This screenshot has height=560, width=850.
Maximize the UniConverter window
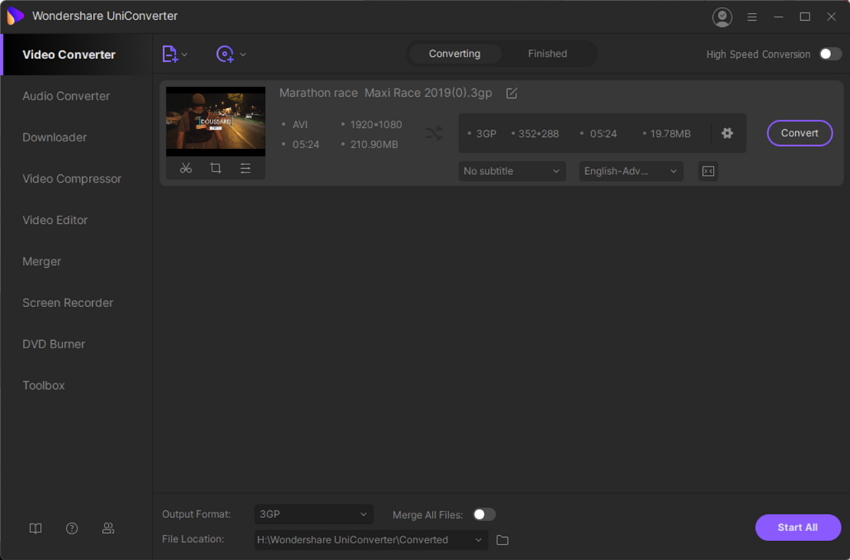pyautogui.click(x=805, y=17)
